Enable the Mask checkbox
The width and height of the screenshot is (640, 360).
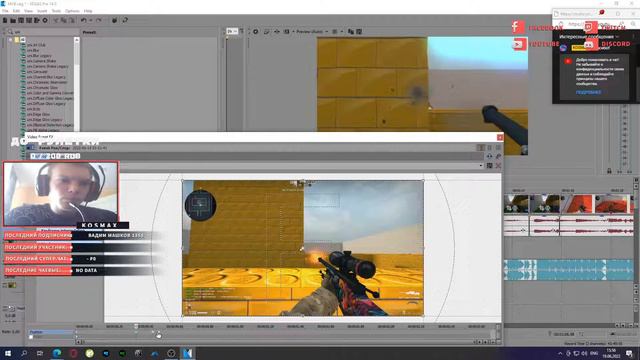[x=31, y=337]
